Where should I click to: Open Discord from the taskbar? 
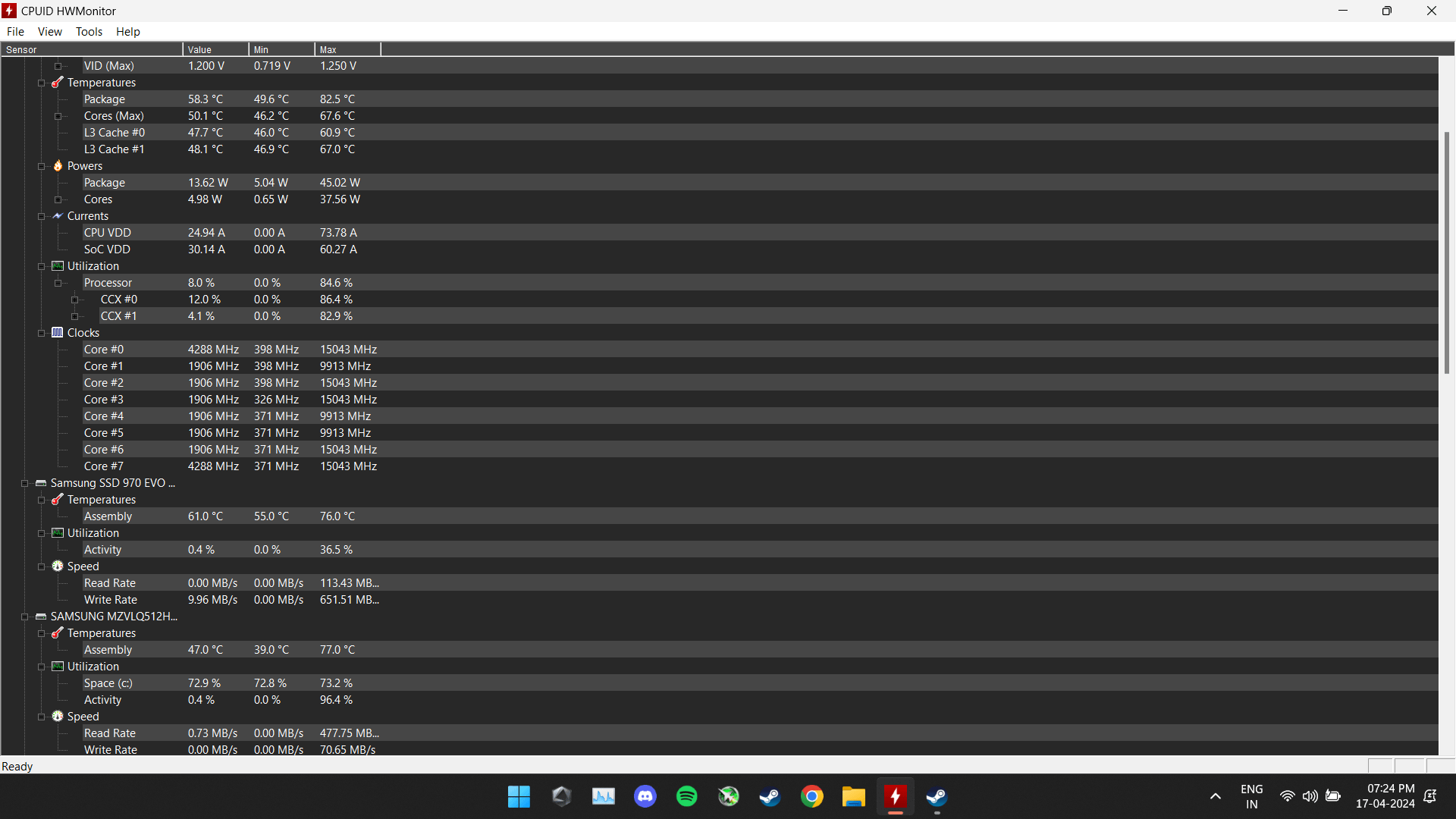[x=645, y=796]
